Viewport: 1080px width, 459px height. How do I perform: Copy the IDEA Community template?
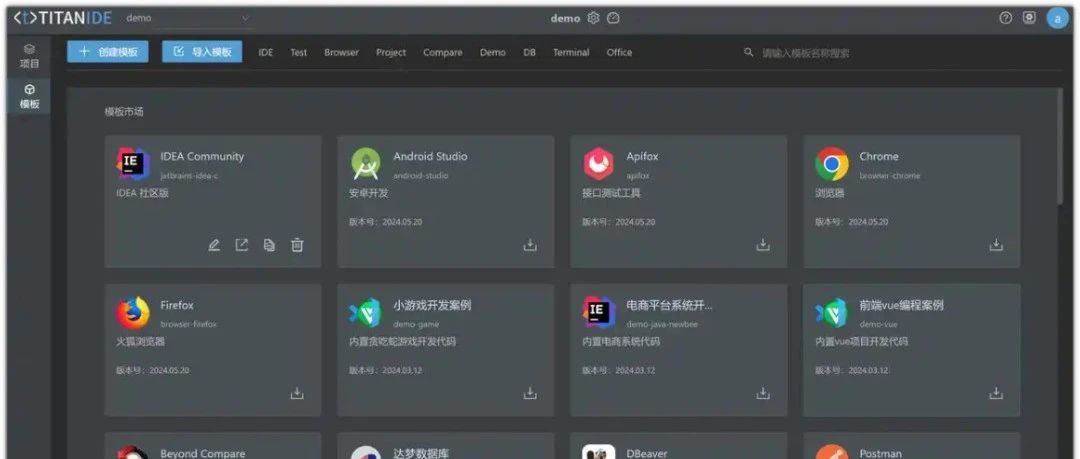pos(269,245)
